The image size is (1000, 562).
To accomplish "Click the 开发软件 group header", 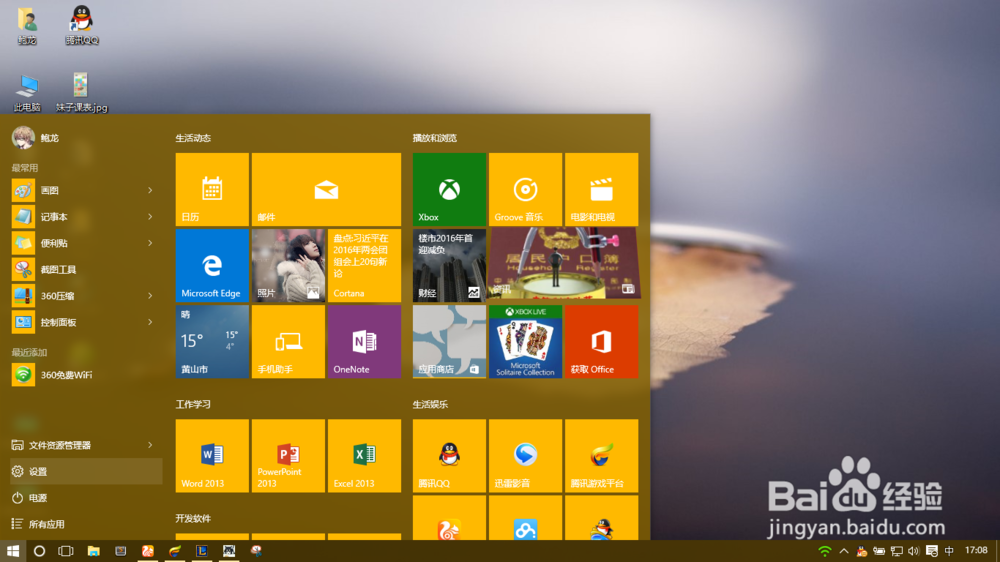I will pos(193,519).
